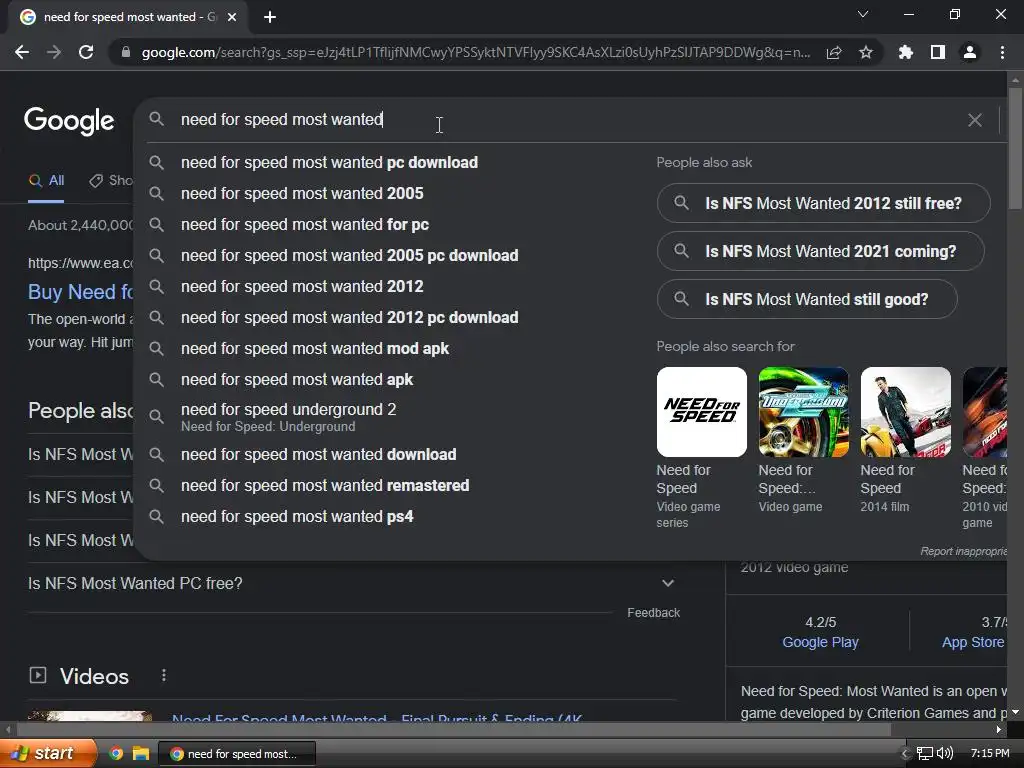This screenshot has height=768, width=1024.
Task: Click the page vertical scrollbar thumb
Action: tap(1015, 150)
